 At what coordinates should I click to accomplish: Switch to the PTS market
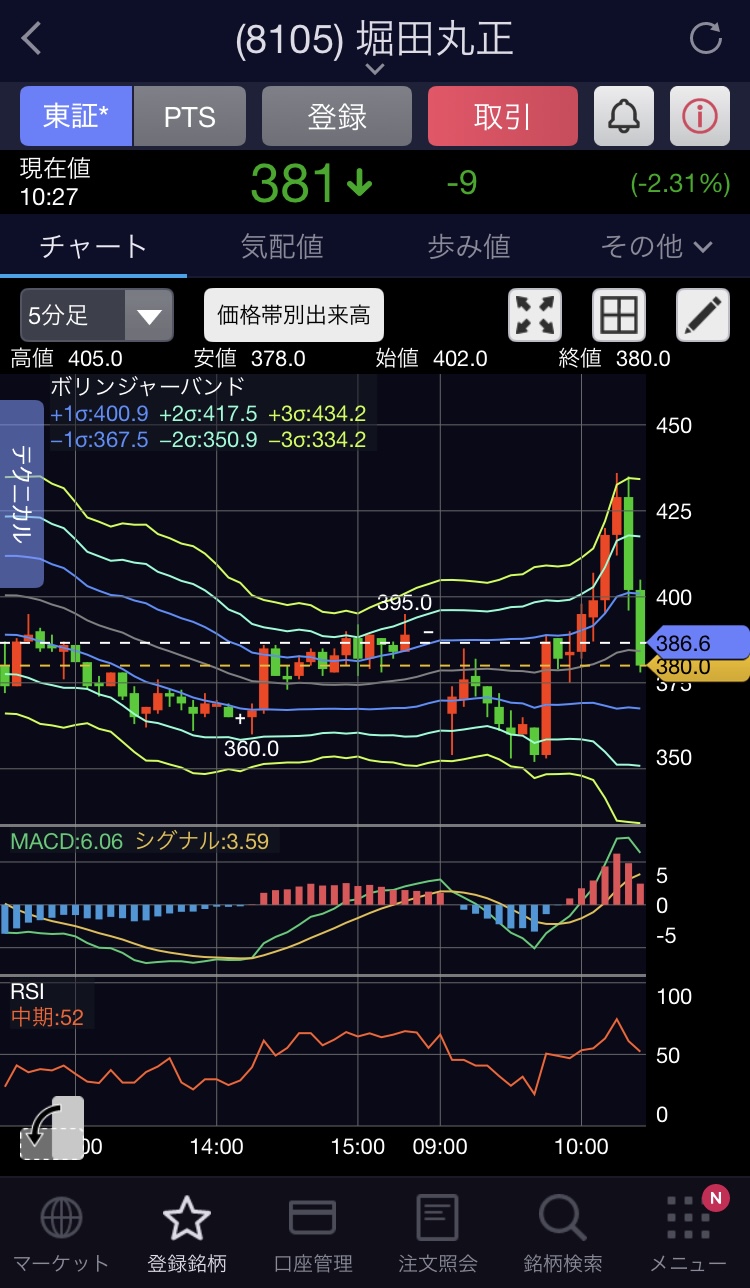click(189, 116)
